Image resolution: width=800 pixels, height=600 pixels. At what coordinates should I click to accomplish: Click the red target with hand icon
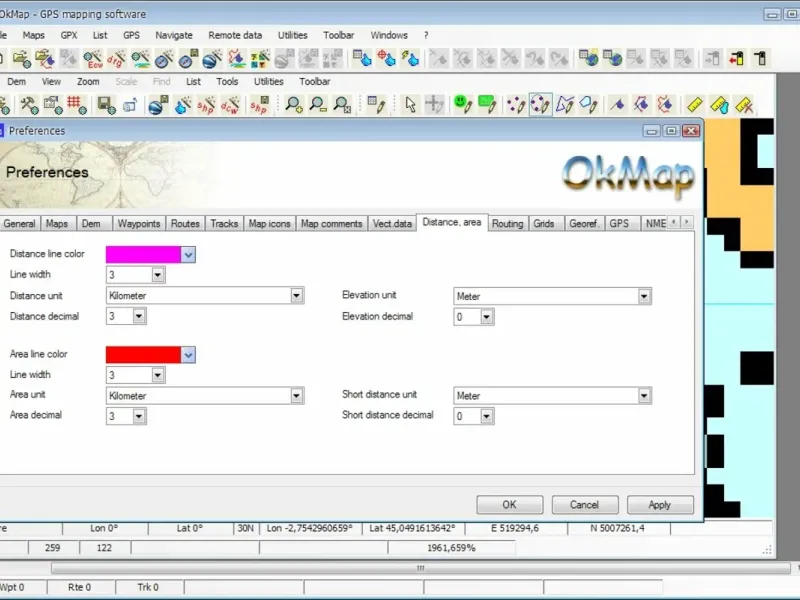pyautogui.click(x=386, y=59)
